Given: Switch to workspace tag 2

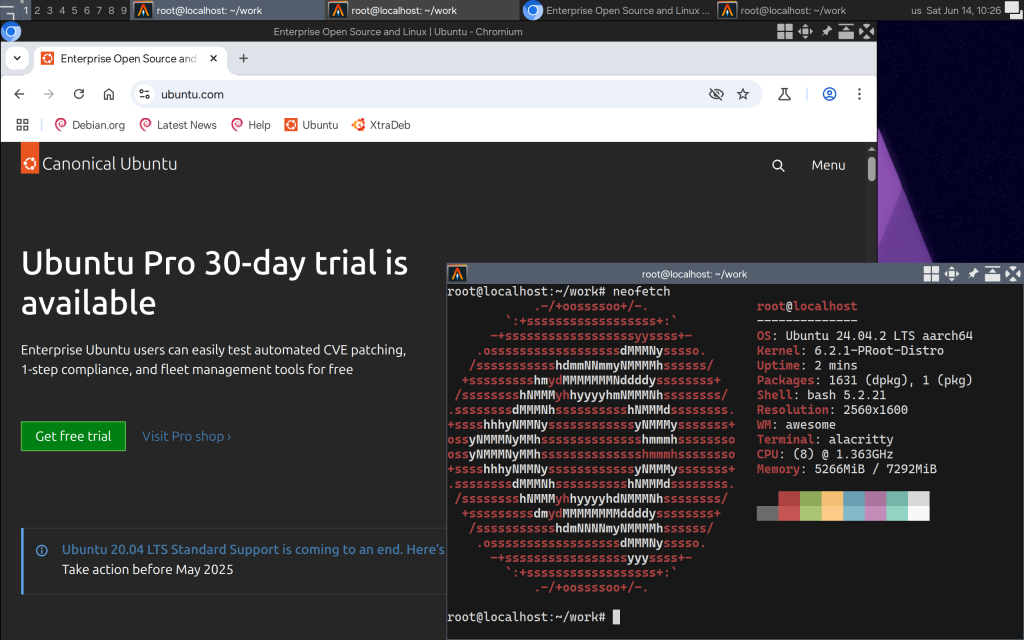Looking at the screenshot, I should click(37, 10).
